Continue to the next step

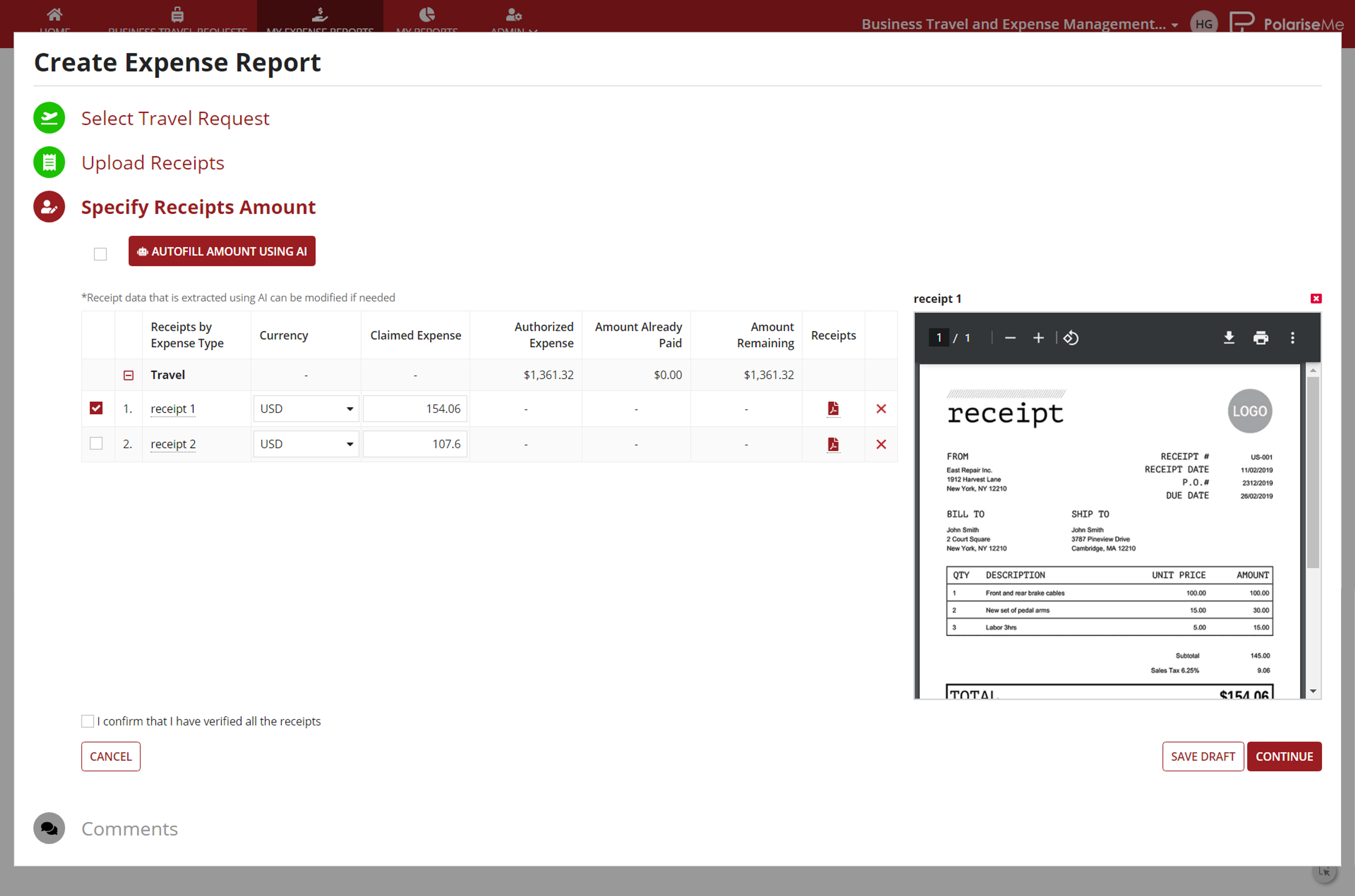tap(1284, 757)
